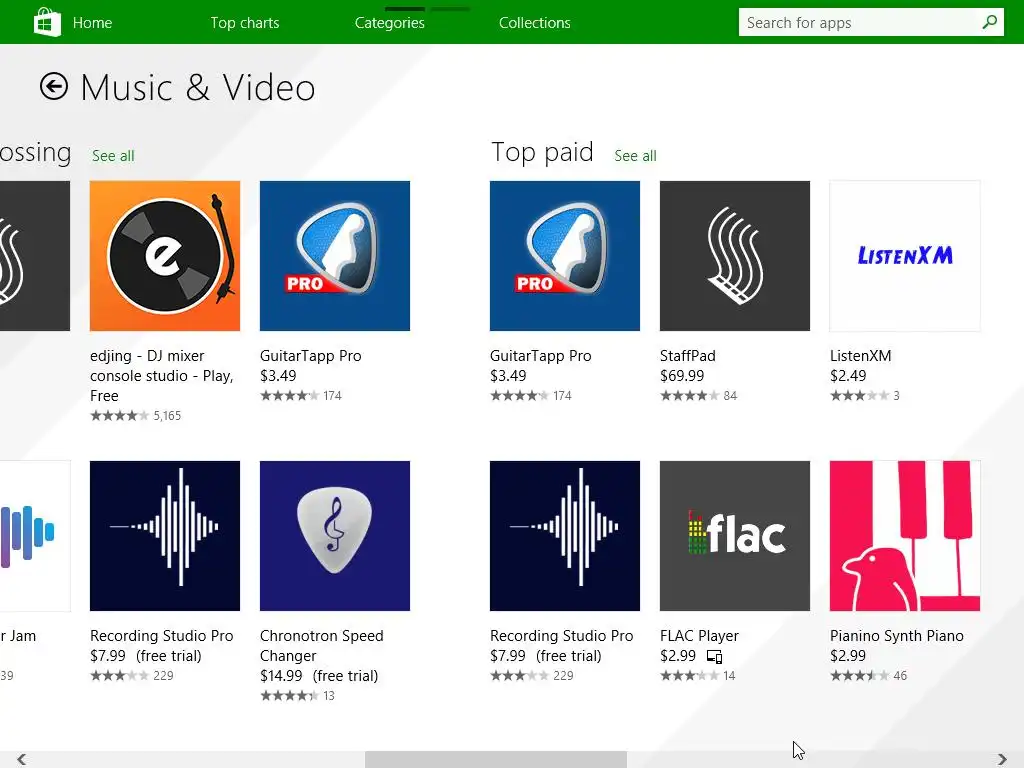The image size is (1024, 768).
Task: Open the Categories menu
Action: coord(390,23)
